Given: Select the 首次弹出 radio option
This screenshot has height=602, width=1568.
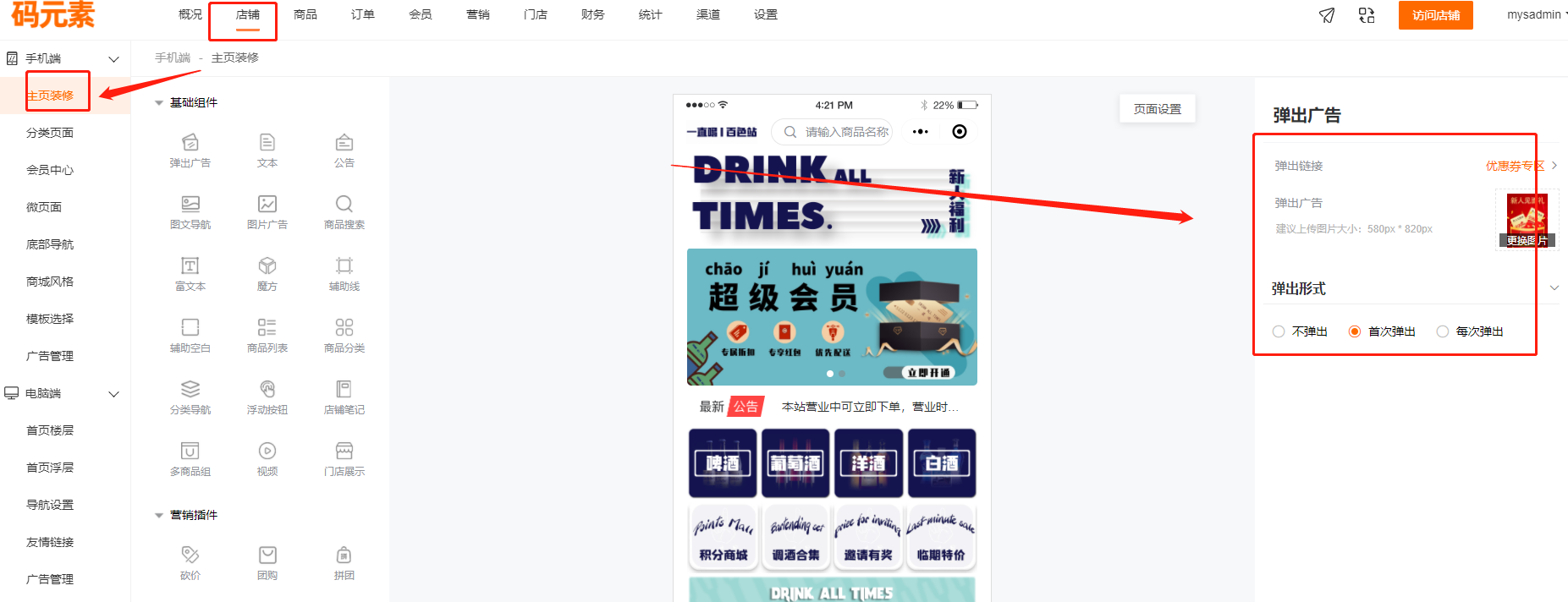Looking at the screenshot, I should (x=1355, y=331).
